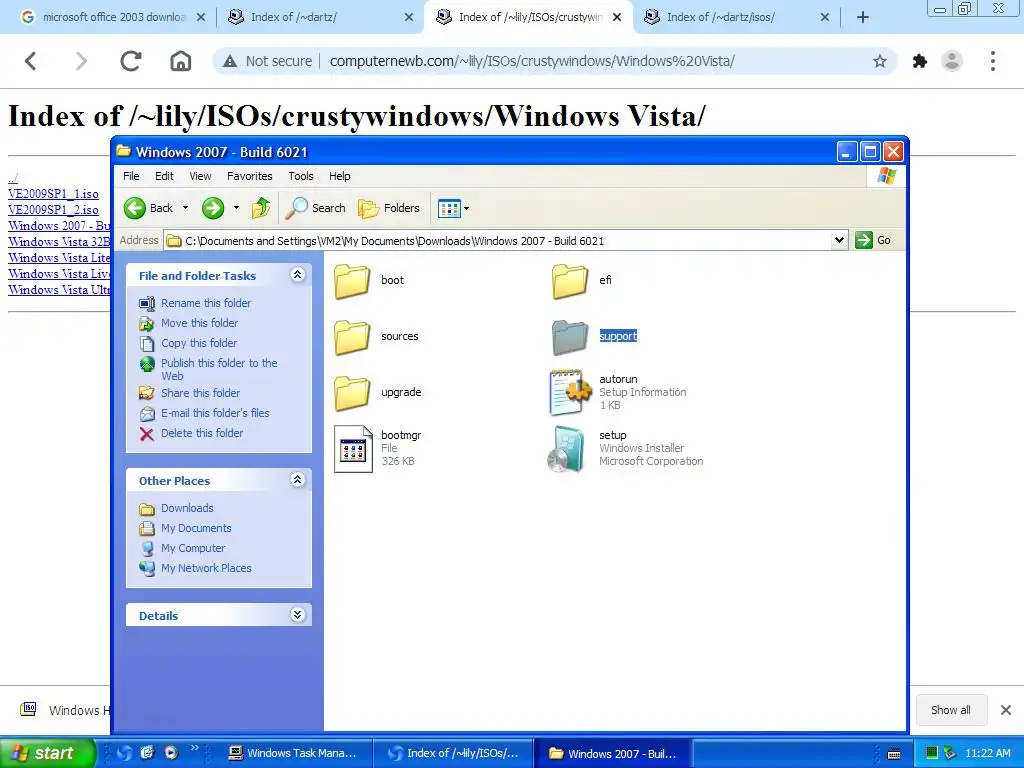Collapse File and Folder Tasks panel
Screen dimensions: 1024x768
point(297,275)
